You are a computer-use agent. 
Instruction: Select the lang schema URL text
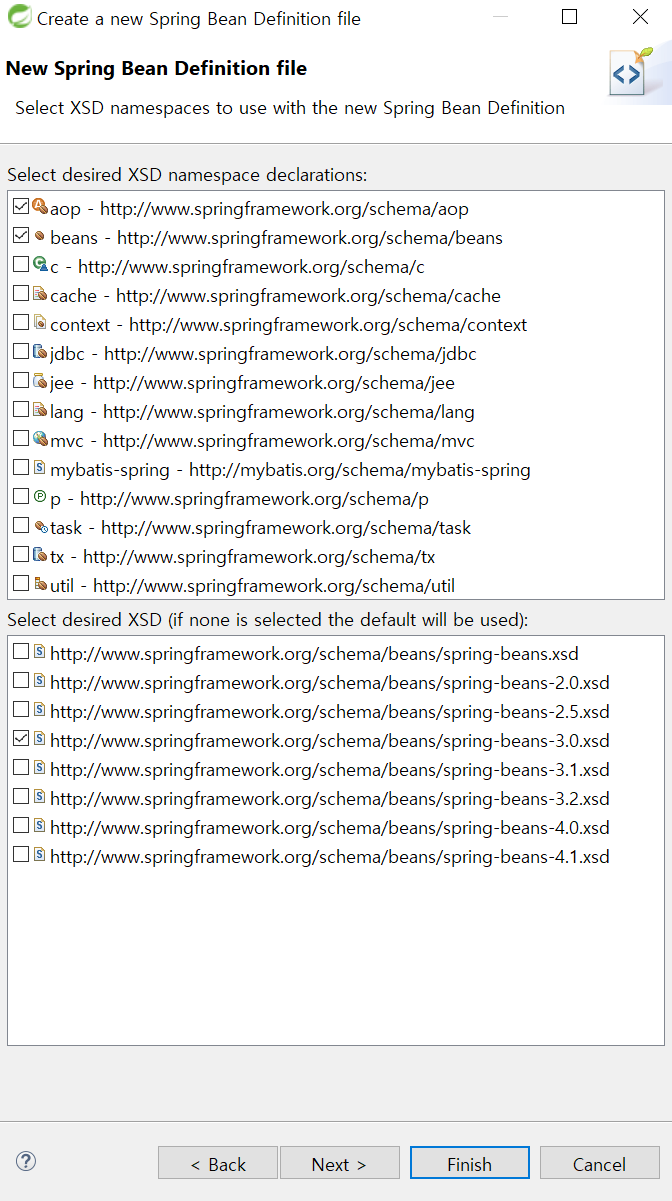(289, 411)
